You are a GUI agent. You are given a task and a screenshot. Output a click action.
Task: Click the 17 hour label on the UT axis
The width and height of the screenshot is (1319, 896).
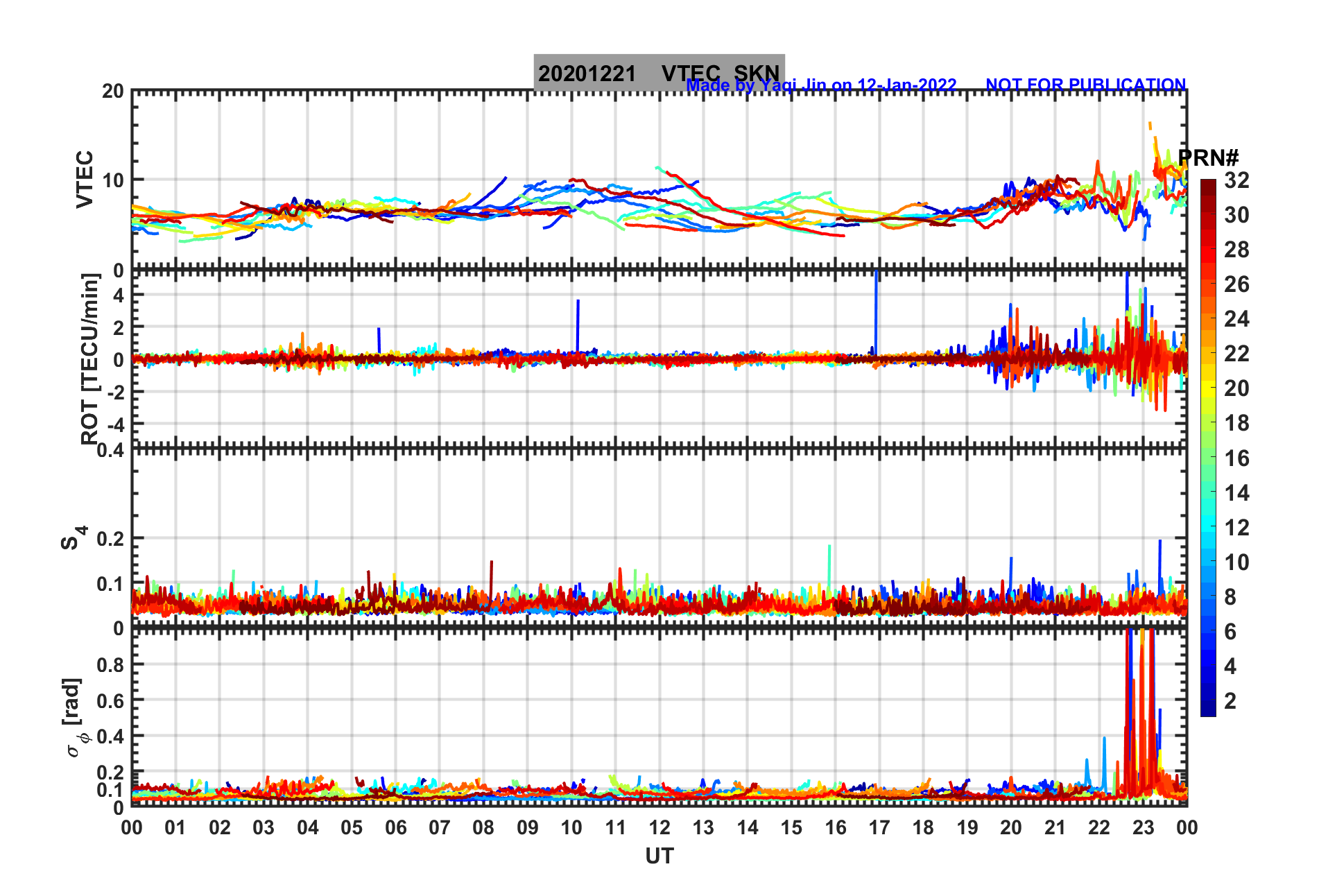(879, 827)
